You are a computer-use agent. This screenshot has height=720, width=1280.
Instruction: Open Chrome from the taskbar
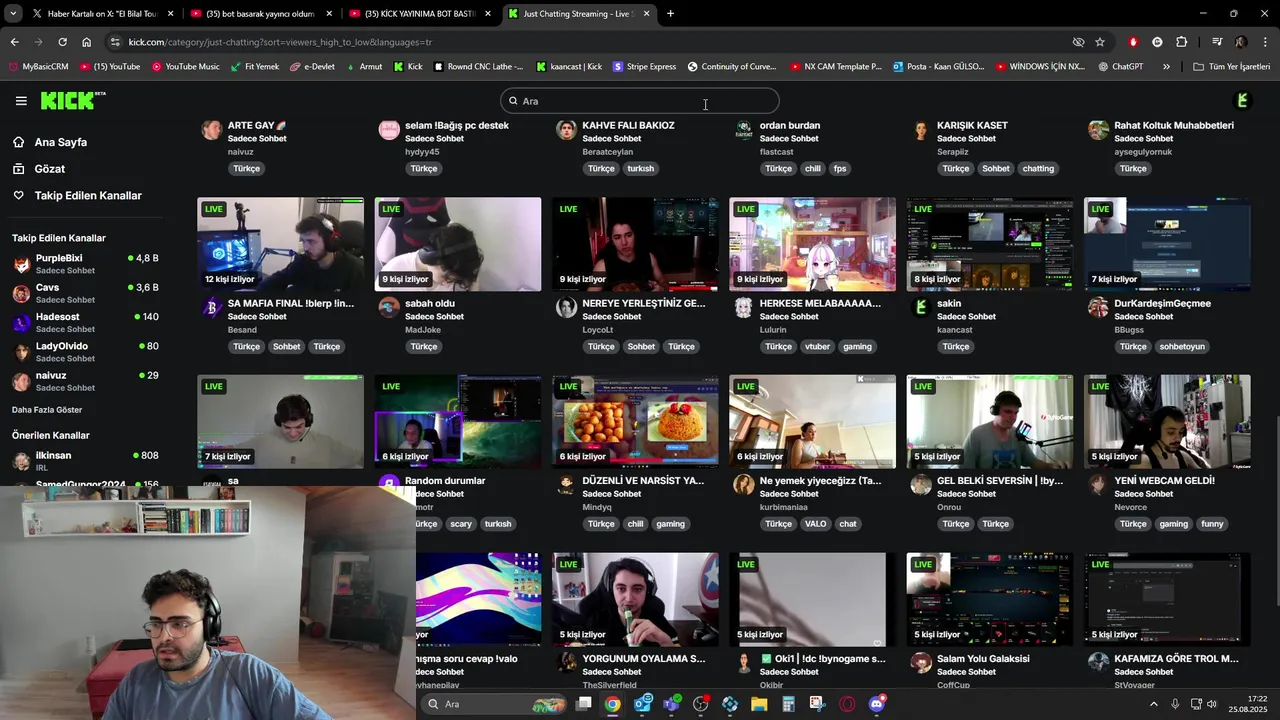612,704
